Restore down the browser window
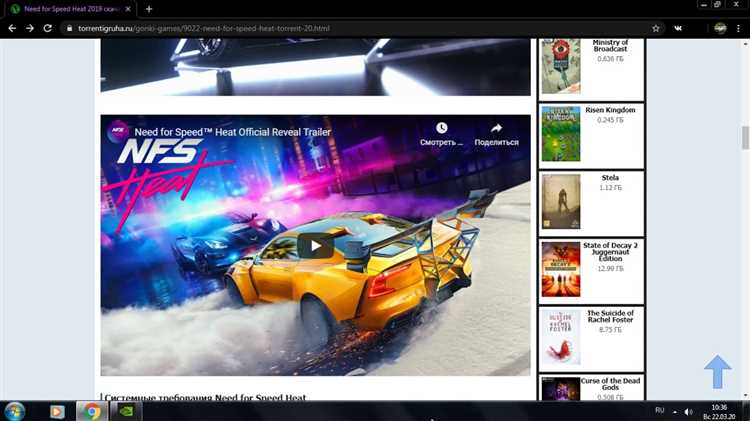The width and height of the screenshot is (750, 421). (x=717, y=4)
